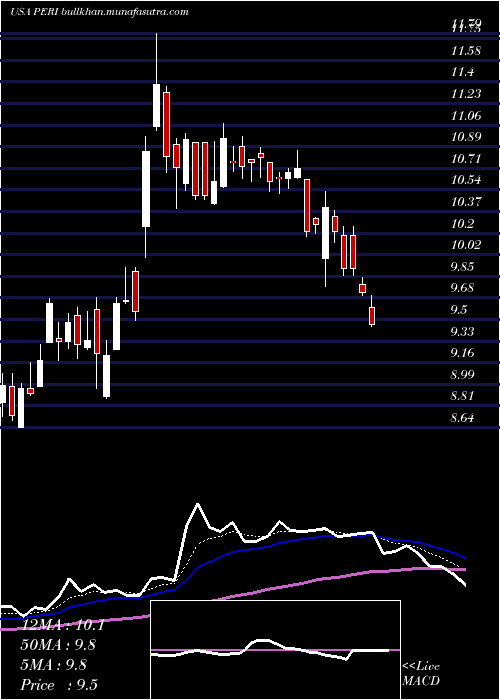Click the 10.71 price axis label
500x700 pixels.
pyautogui.click(x=466, y=158)
